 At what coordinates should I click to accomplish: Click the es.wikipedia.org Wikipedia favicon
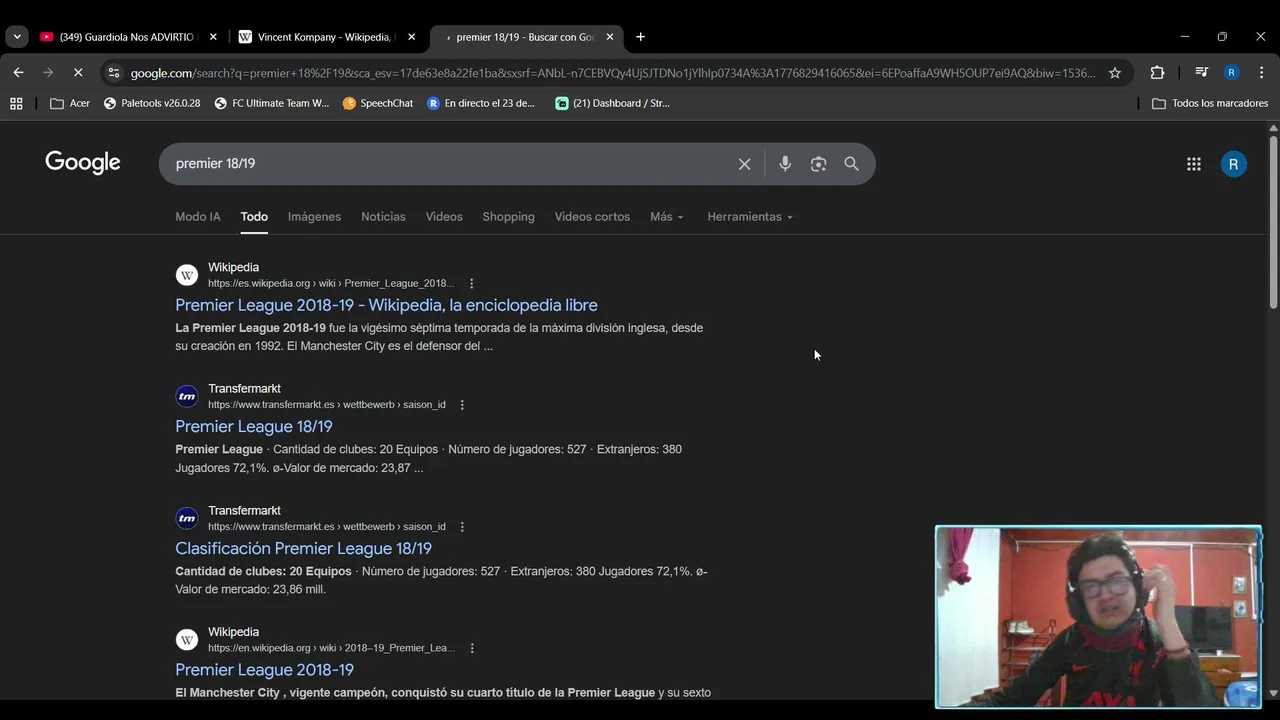tap(187, 275)
